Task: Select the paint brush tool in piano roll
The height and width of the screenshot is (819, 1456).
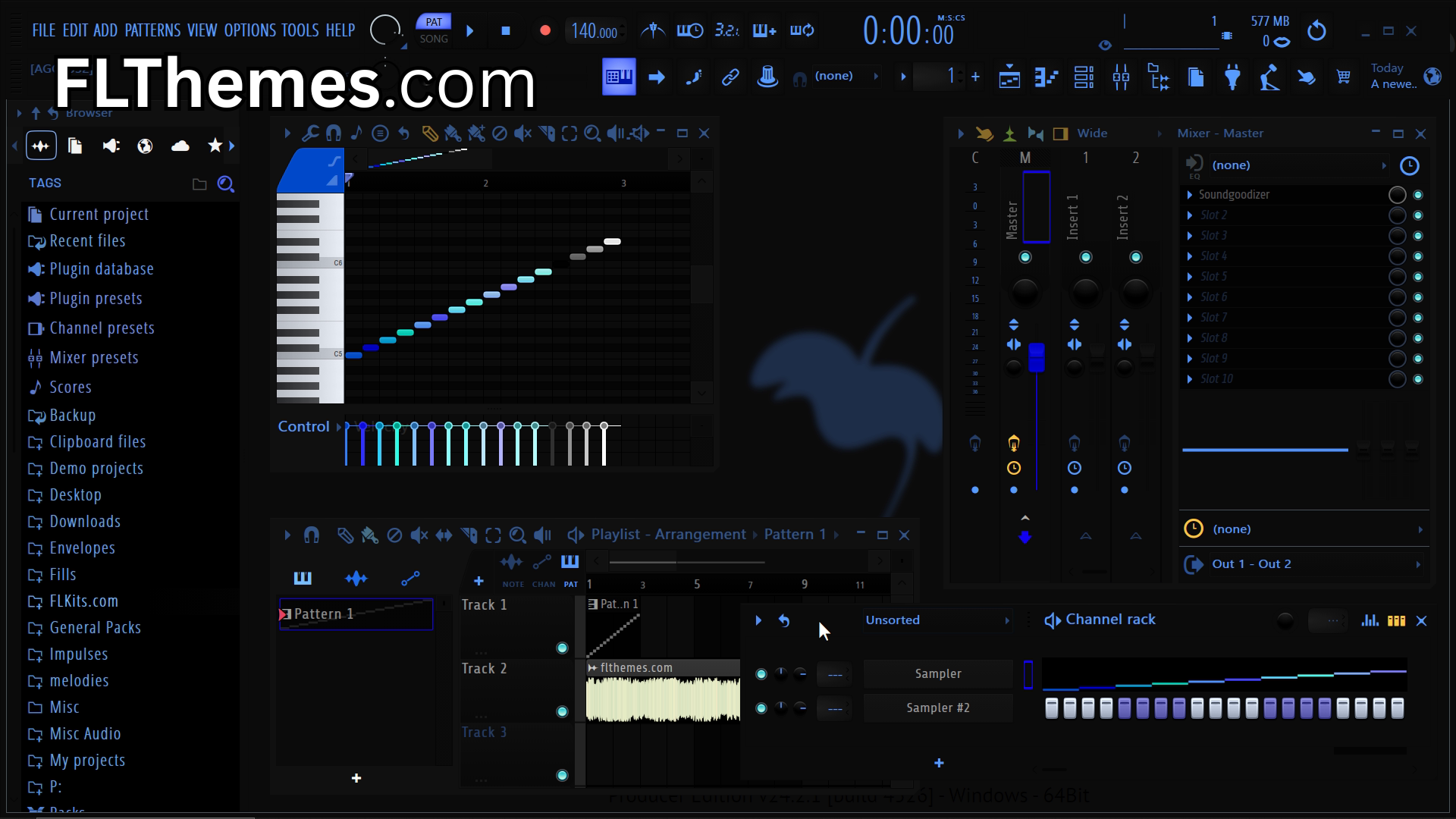Action: [x=453, y=133]
